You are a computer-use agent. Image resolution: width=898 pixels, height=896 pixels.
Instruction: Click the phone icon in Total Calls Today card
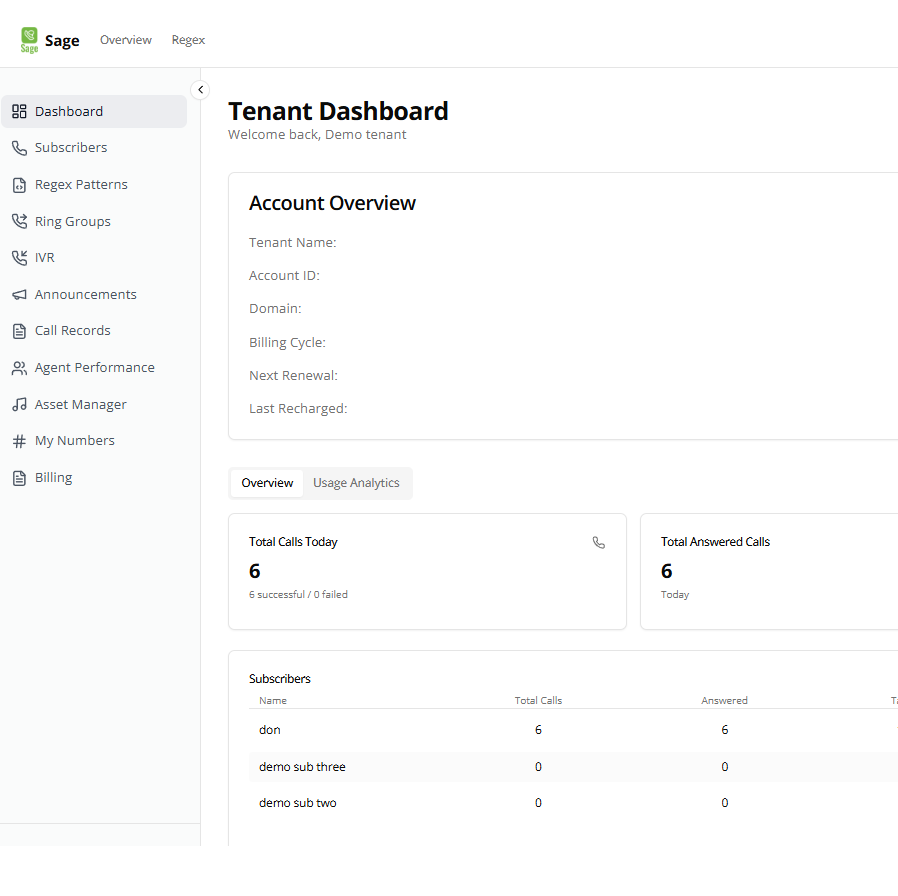coord(598,543)
